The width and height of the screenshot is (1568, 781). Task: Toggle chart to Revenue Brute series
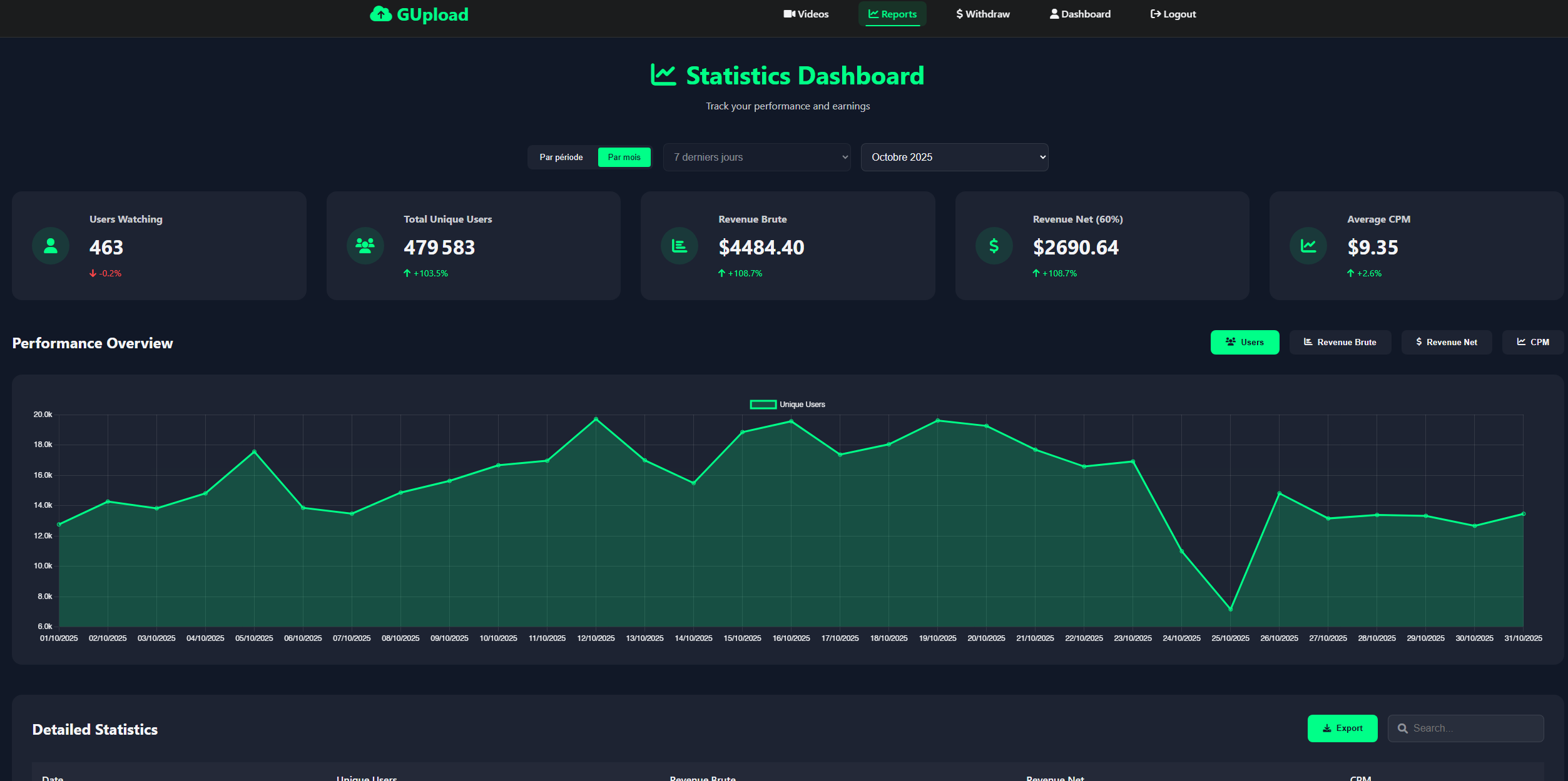1340,343
